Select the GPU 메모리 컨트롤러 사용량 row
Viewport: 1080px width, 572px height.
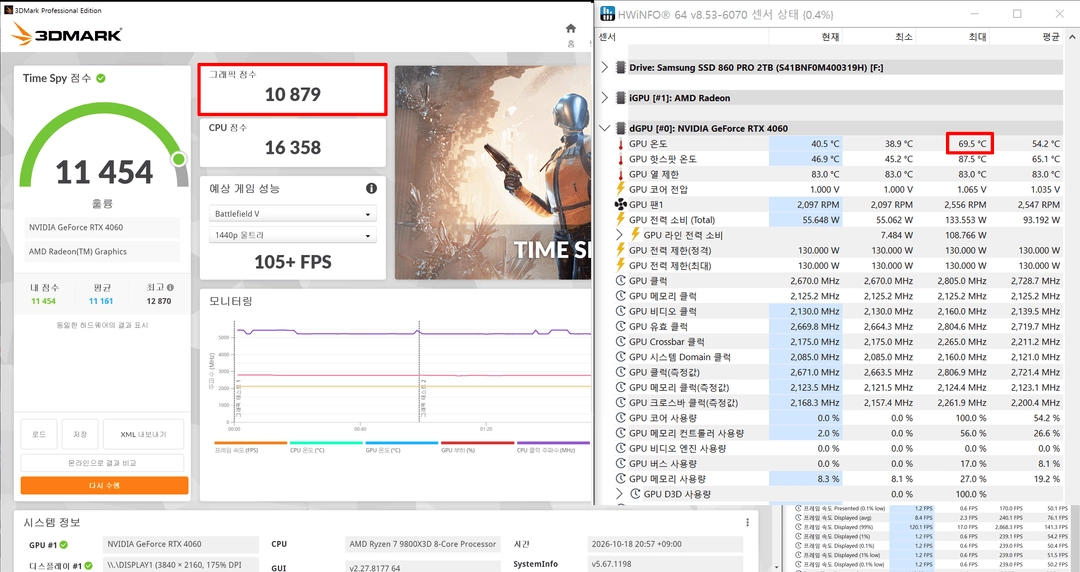click(x=838, y=433)
